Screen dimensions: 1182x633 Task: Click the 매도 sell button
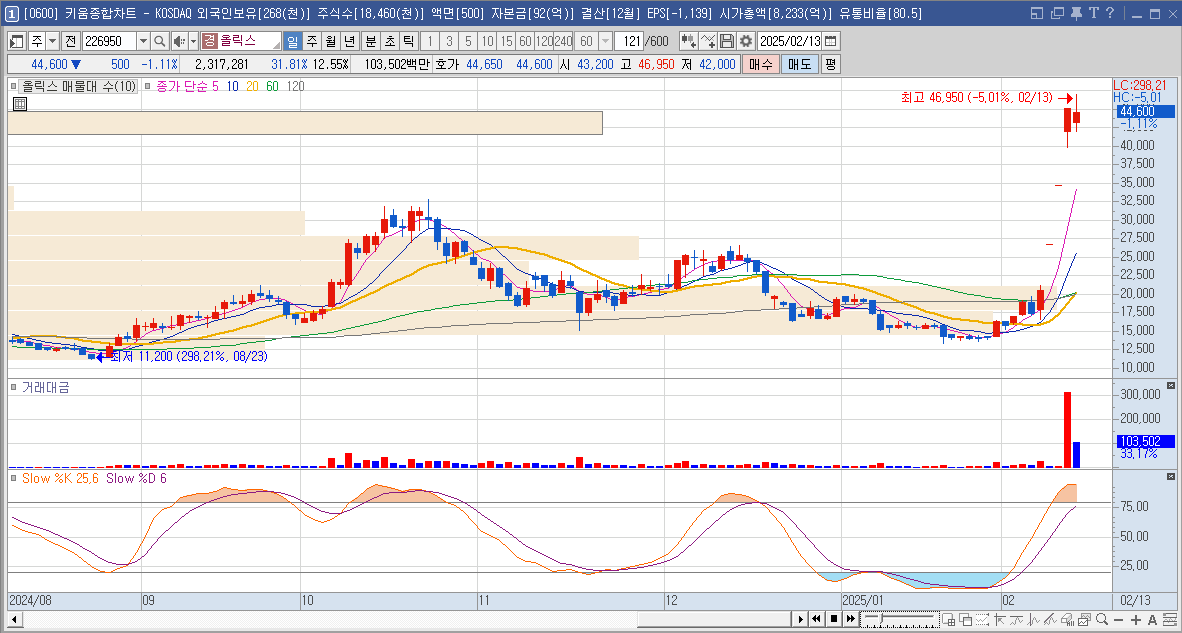pyautogui.click(x=799, y=64)
